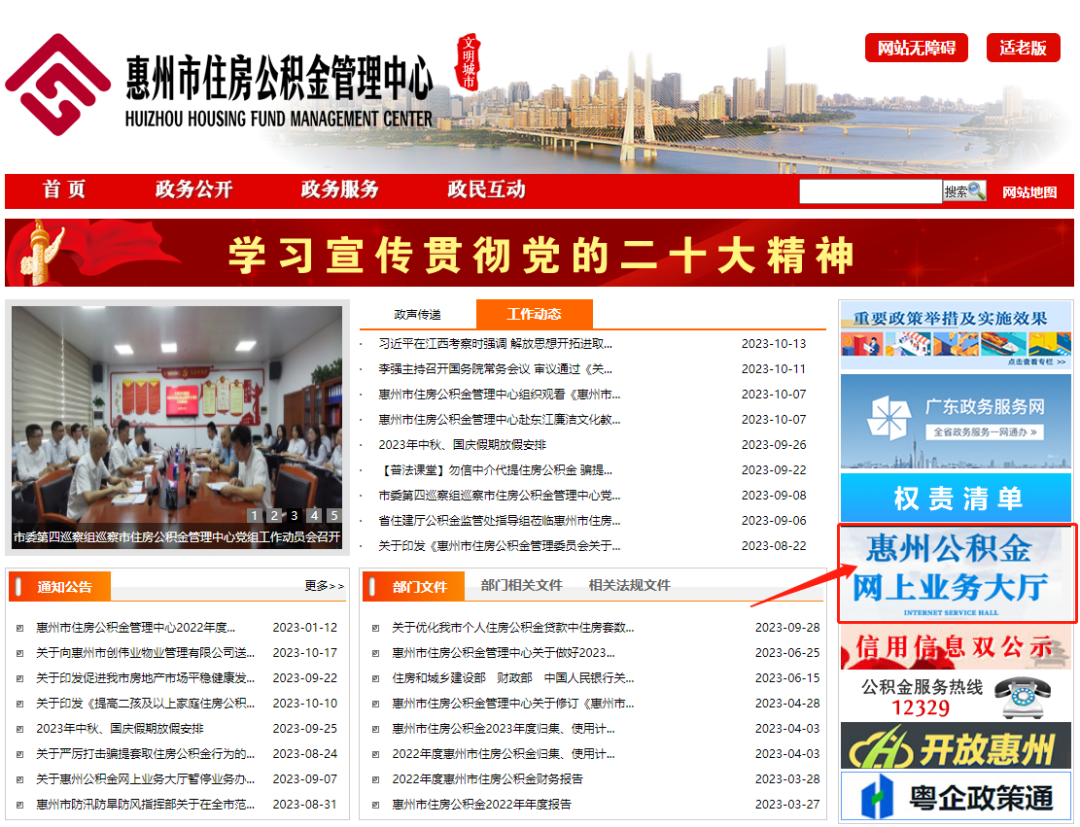Open notice 关于印发《提高二孩及以上家庭住房公积

[145, 703]
